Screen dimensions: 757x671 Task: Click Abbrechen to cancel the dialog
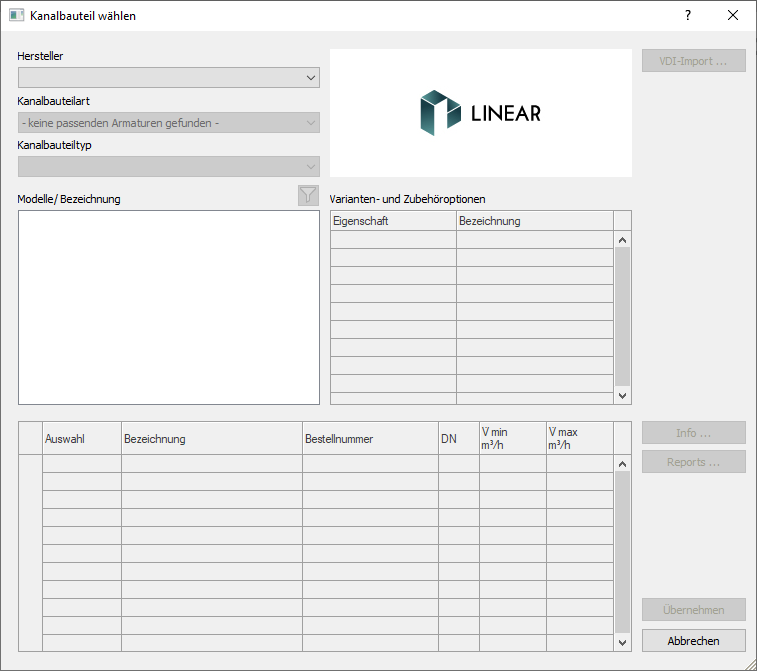693,641
